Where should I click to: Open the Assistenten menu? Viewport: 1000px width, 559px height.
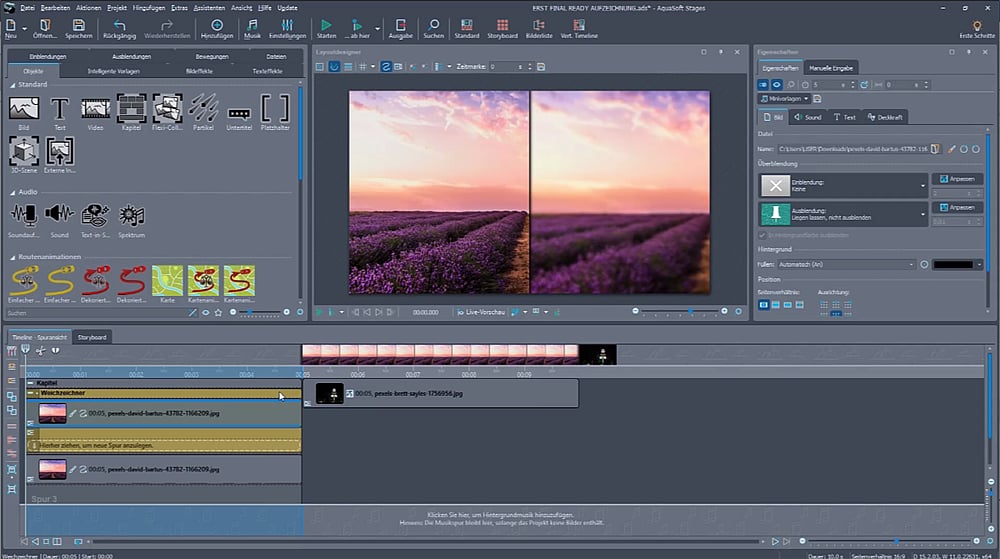pyautogui.click(x=208, y=7)
